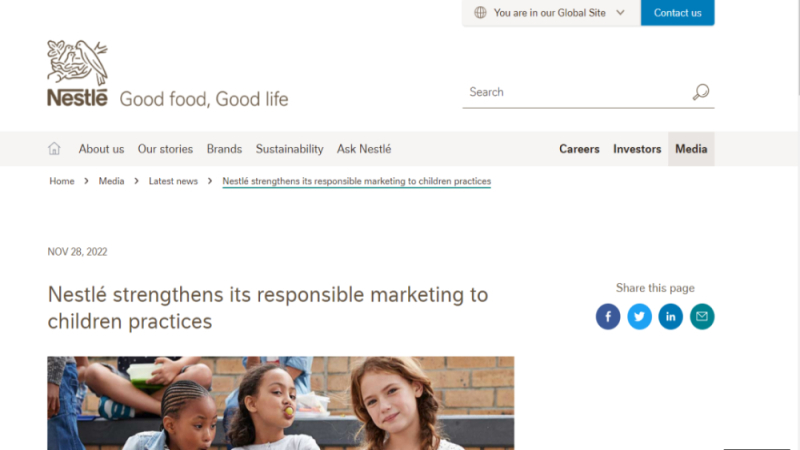Share this page on Twitter

(x=639, y=316)
